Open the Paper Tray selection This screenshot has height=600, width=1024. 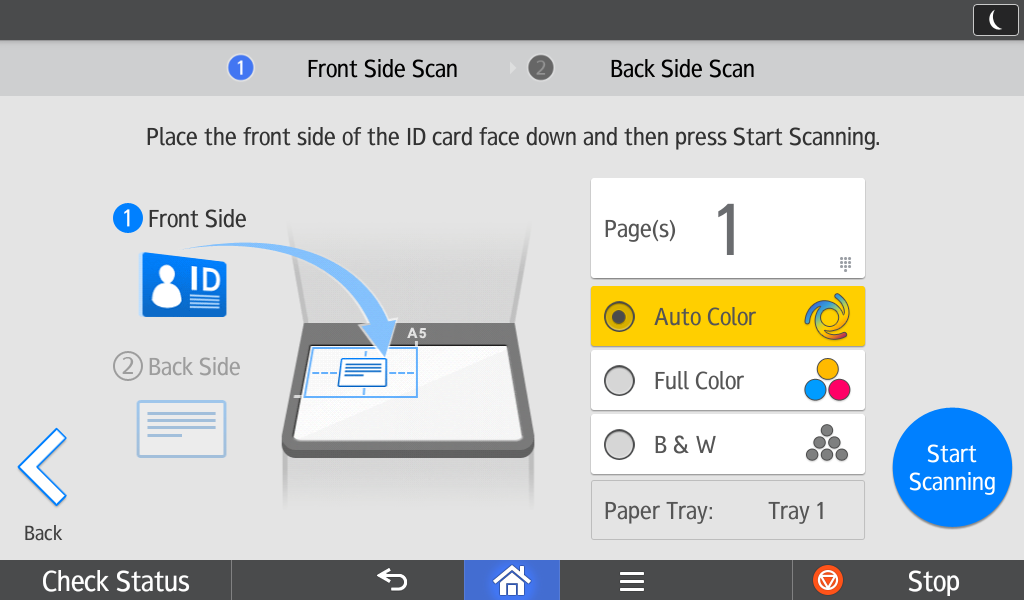[727, 511]
